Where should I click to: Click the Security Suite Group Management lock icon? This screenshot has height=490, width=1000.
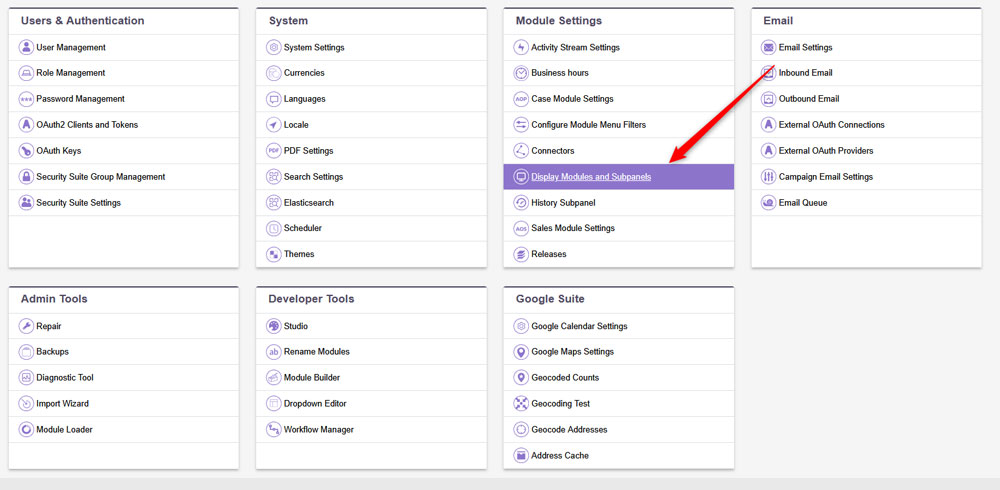tap(26, 177)
